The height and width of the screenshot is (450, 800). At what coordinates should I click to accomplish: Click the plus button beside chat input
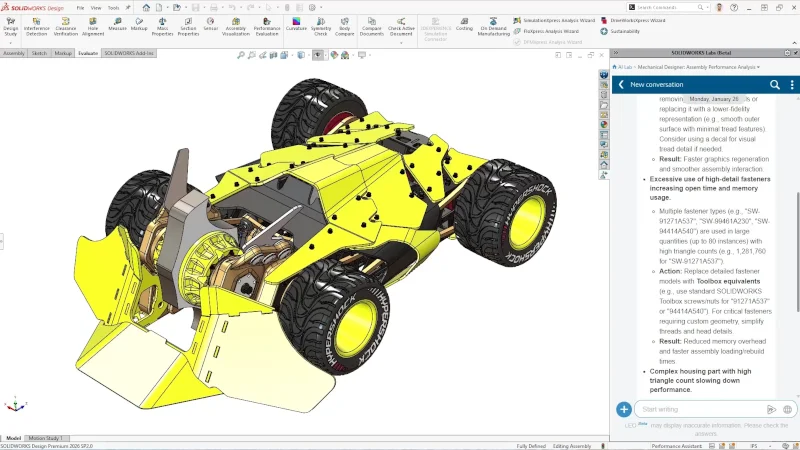point(623,409)
